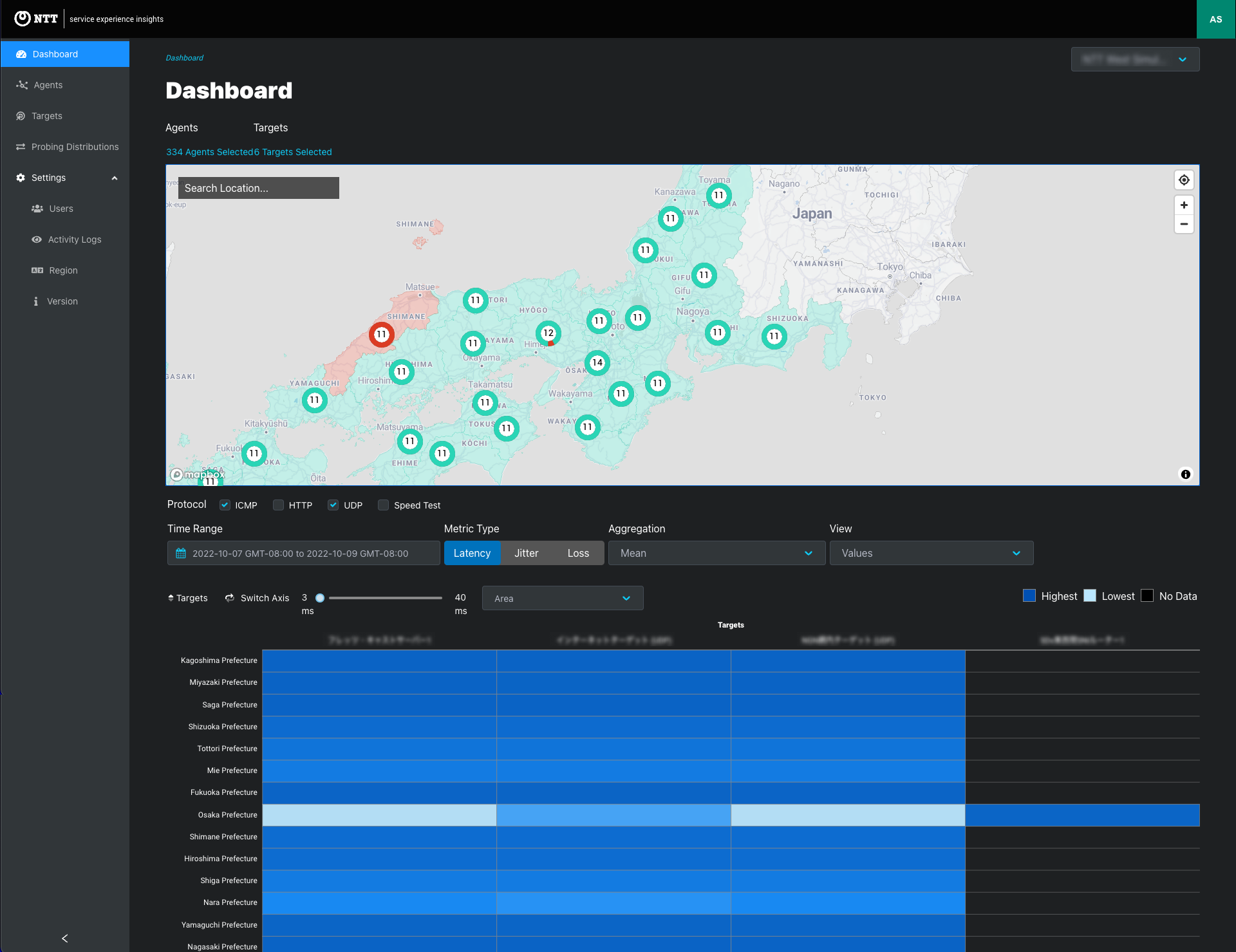
Task: Click the Lowest legend color swatch
Action: click(x=1090, y=595)
